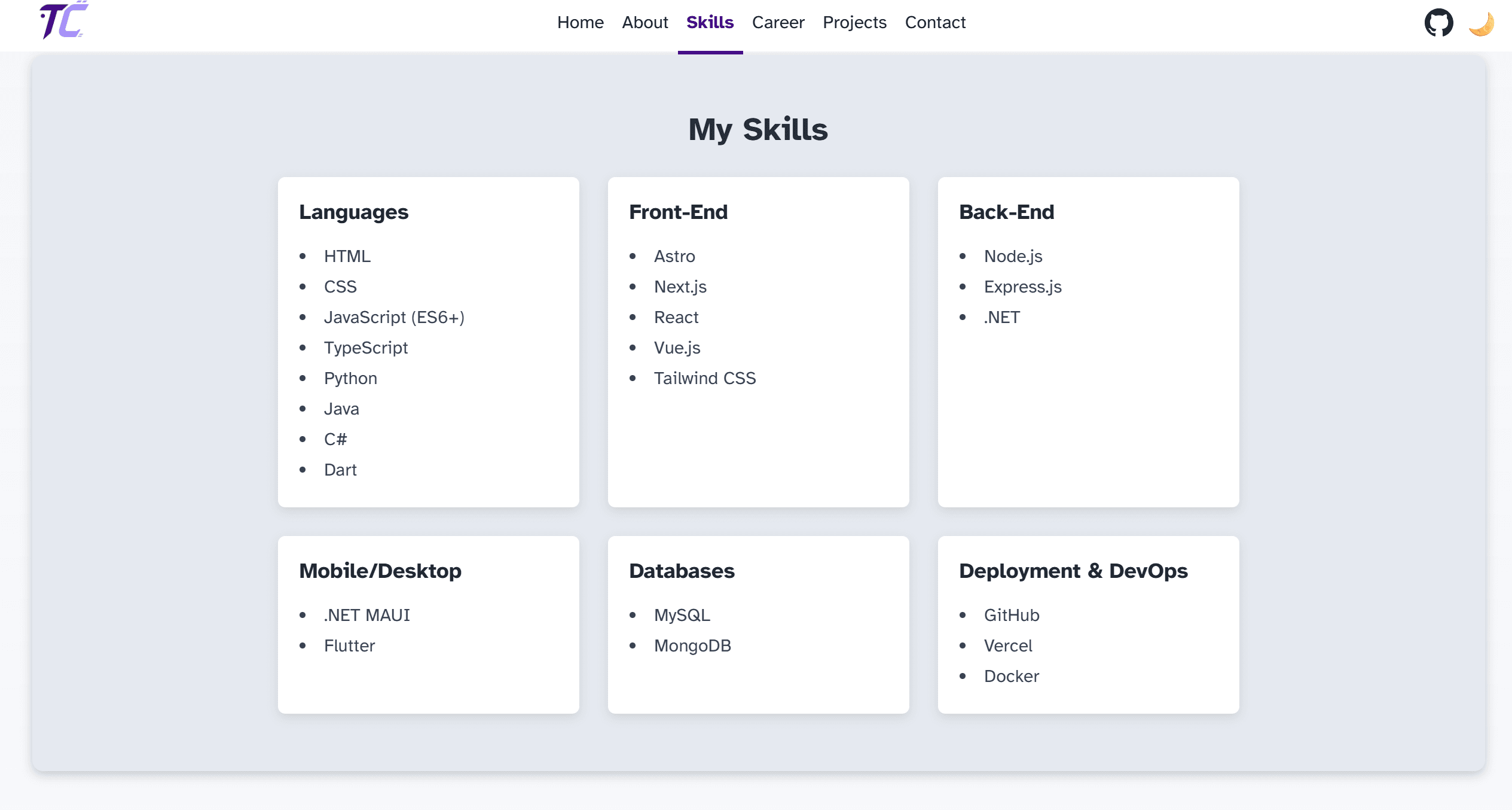Image resolution: width=1512 pixels, height=810 pixels.
Task: Click the My Skills heading
Action: tap(757, 130)
